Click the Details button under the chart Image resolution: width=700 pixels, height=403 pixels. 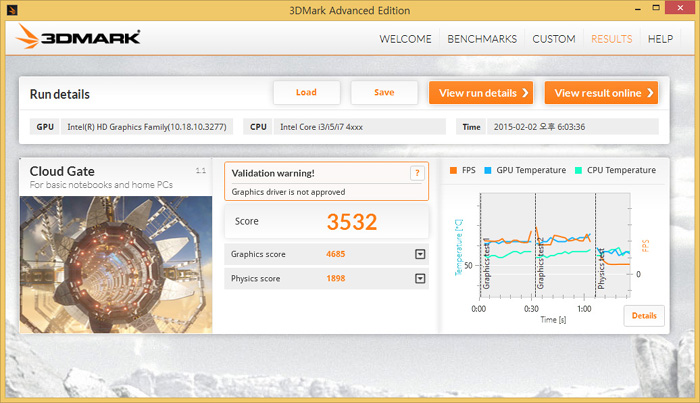[644, 316]
